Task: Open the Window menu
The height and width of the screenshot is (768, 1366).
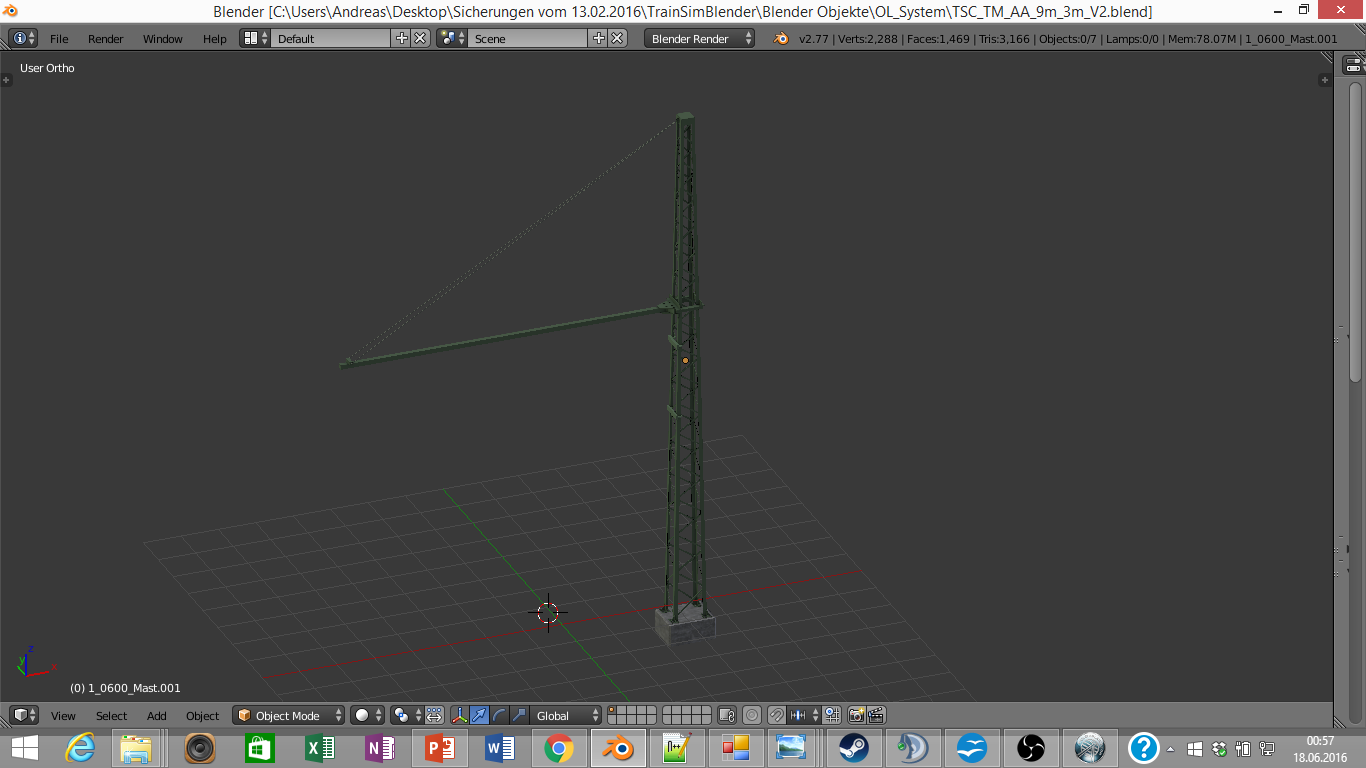Action: [x=163, y=39]
